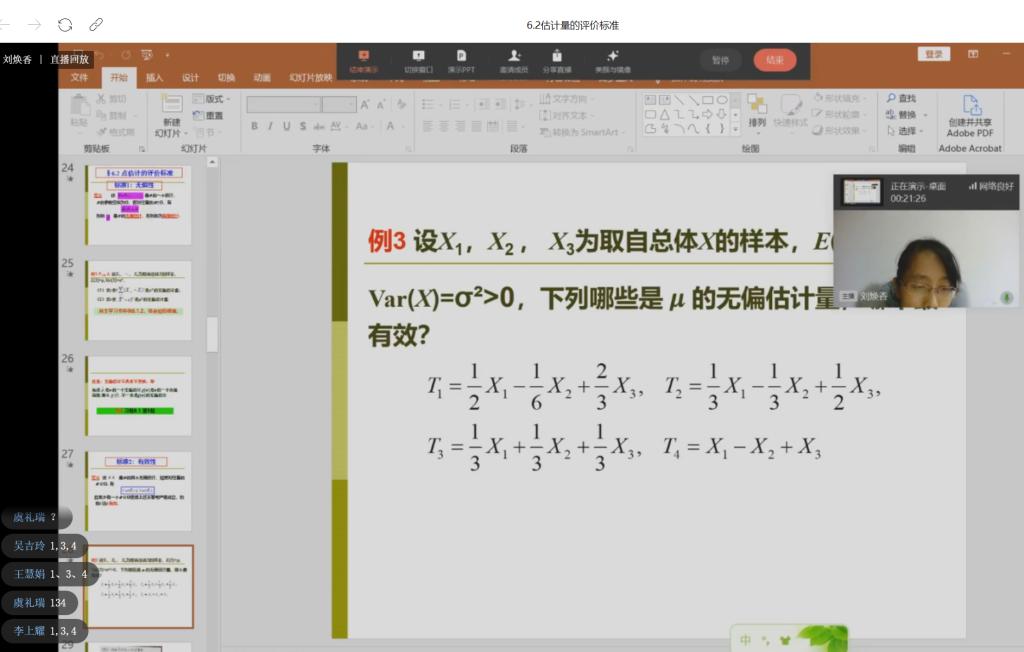Select the rectangle shape in shapes gallery
1024x652 pixels.
tap(707, 100)
